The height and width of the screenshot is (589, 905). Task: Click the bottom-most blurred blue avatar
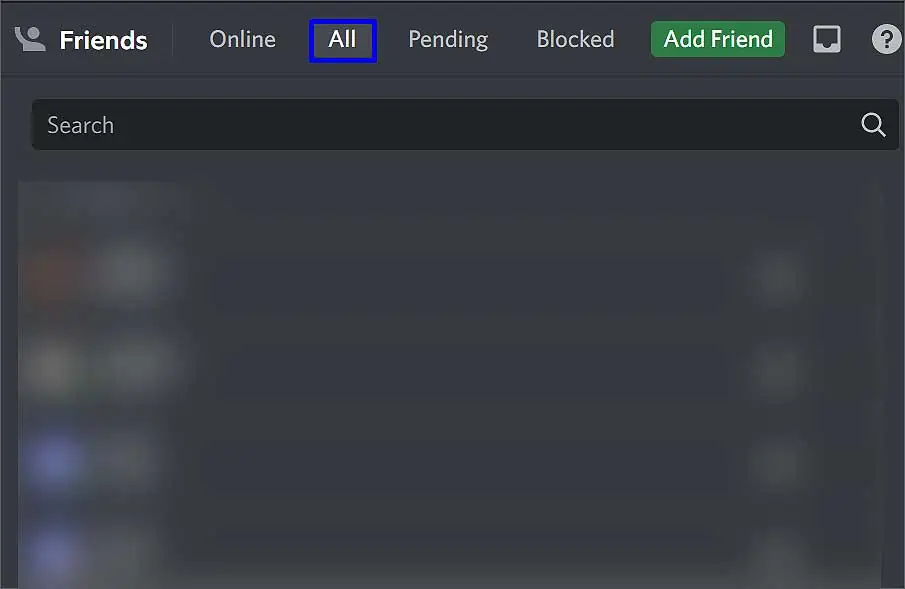[x=53, y=553]
